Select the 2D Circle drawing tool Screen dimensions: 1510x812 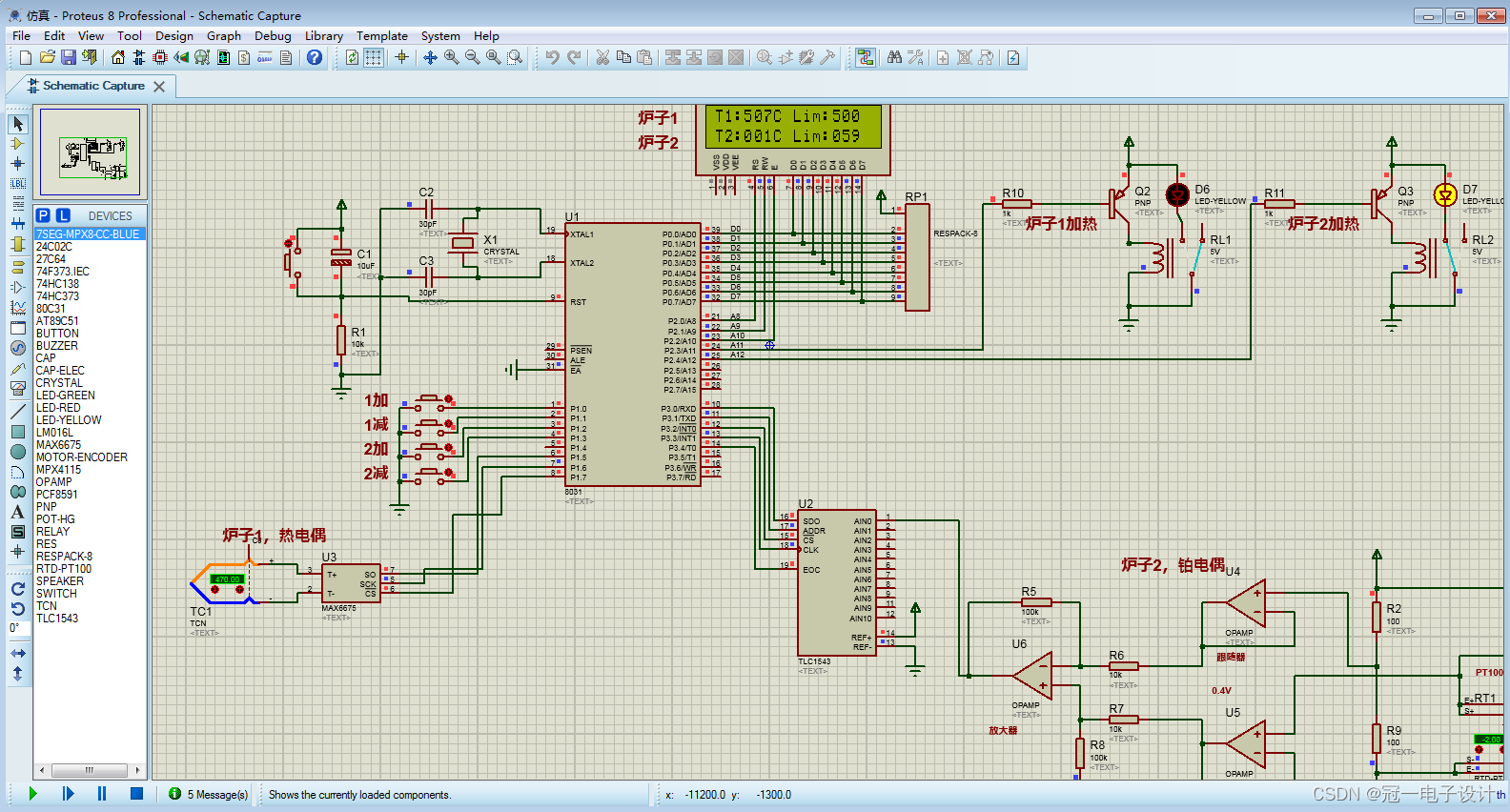pyautogui.click(x=17, y=452)
